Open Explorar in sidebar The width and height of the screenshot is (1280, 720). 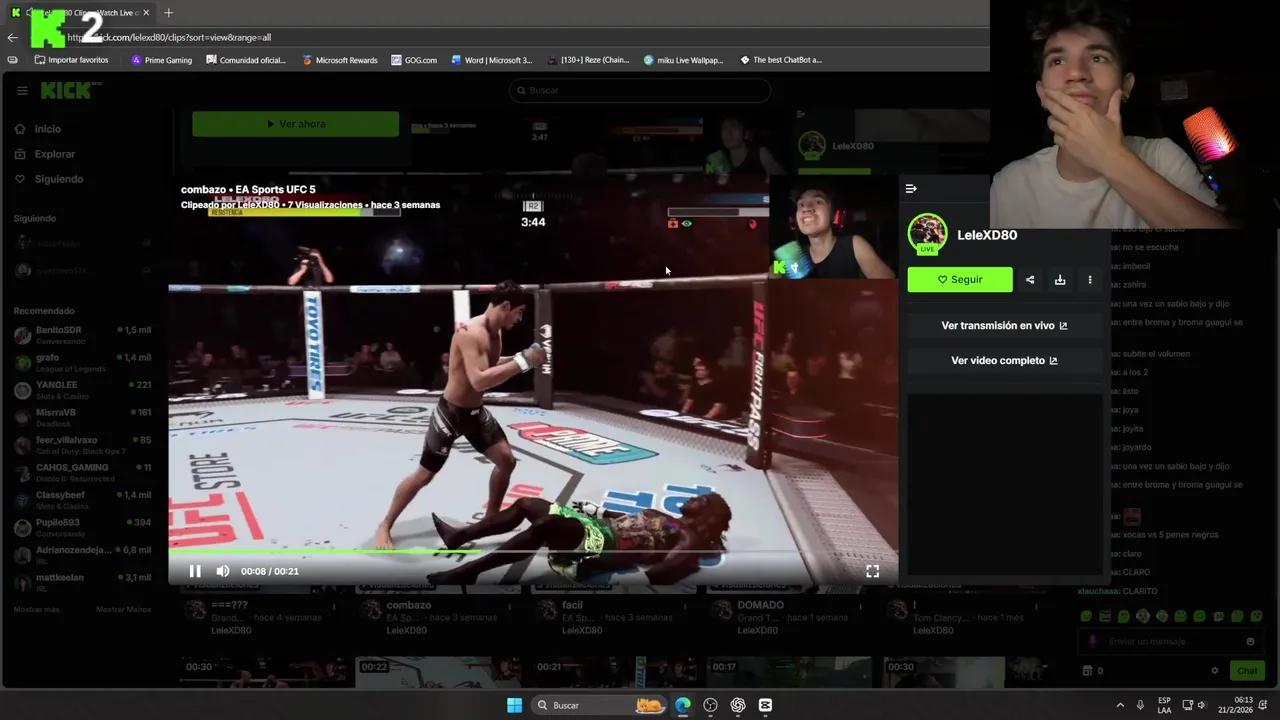coord(54,154)
